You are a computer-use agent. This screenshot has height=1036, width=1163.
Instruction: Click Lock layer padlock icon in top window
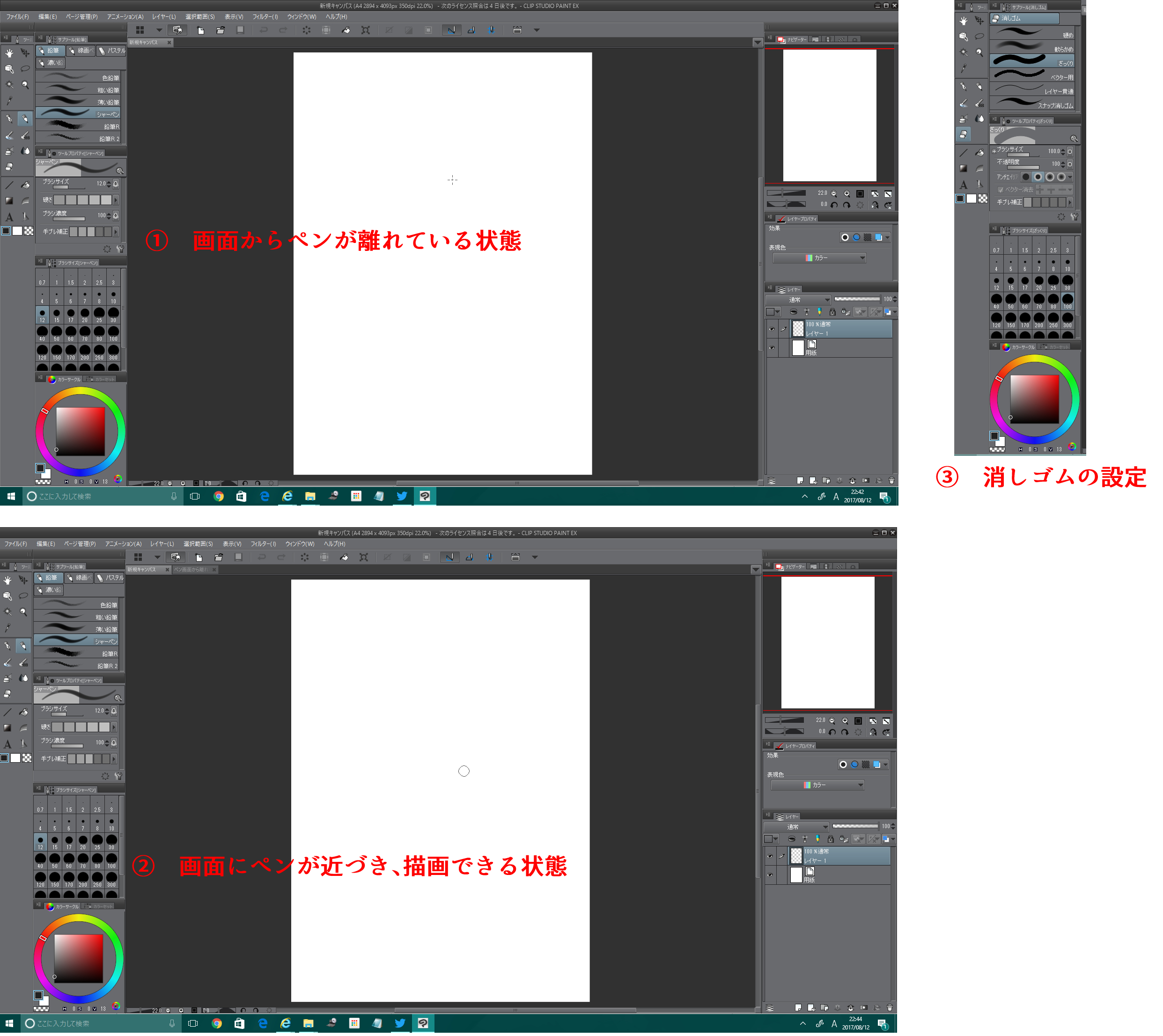coord(832,312)
